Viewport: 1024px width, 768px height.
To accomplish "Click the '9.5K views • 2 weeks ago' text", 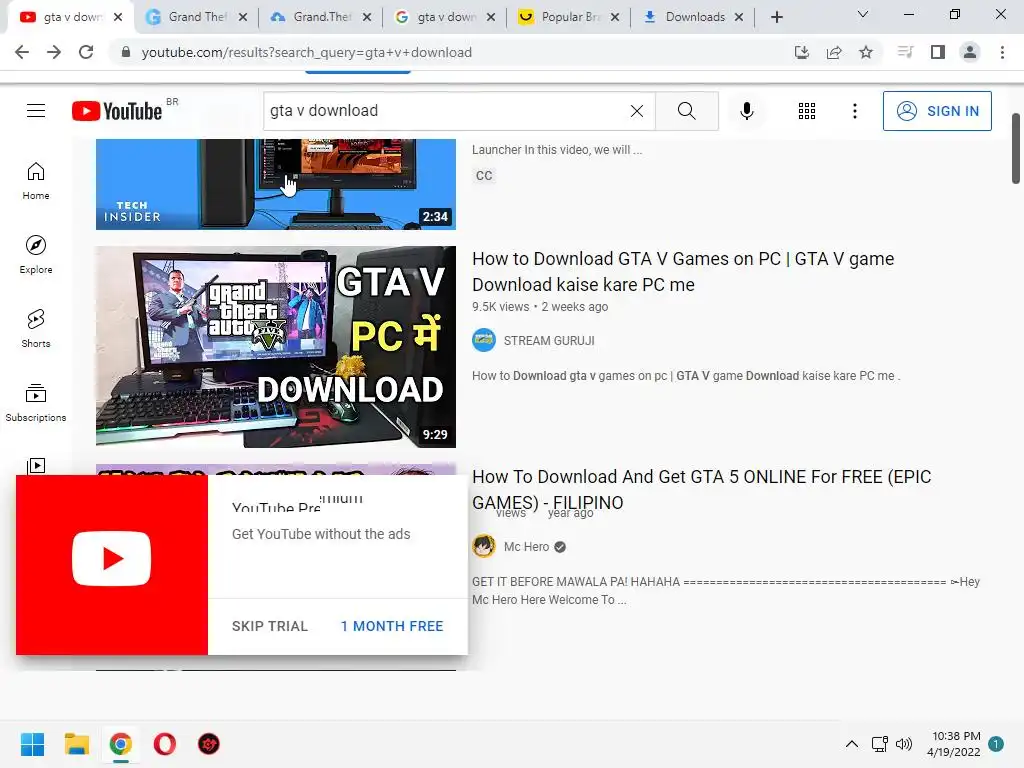I will [x=540, y=307].
